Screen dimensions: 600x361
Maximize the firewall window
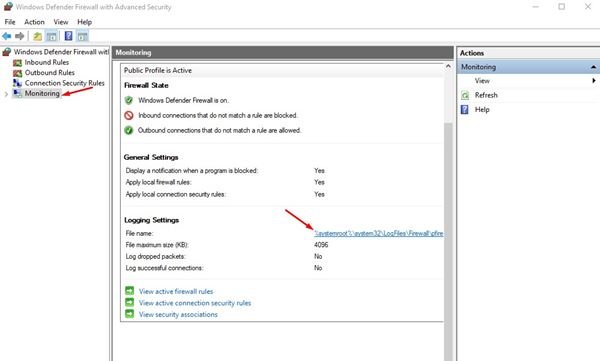[x=561, y=7]
